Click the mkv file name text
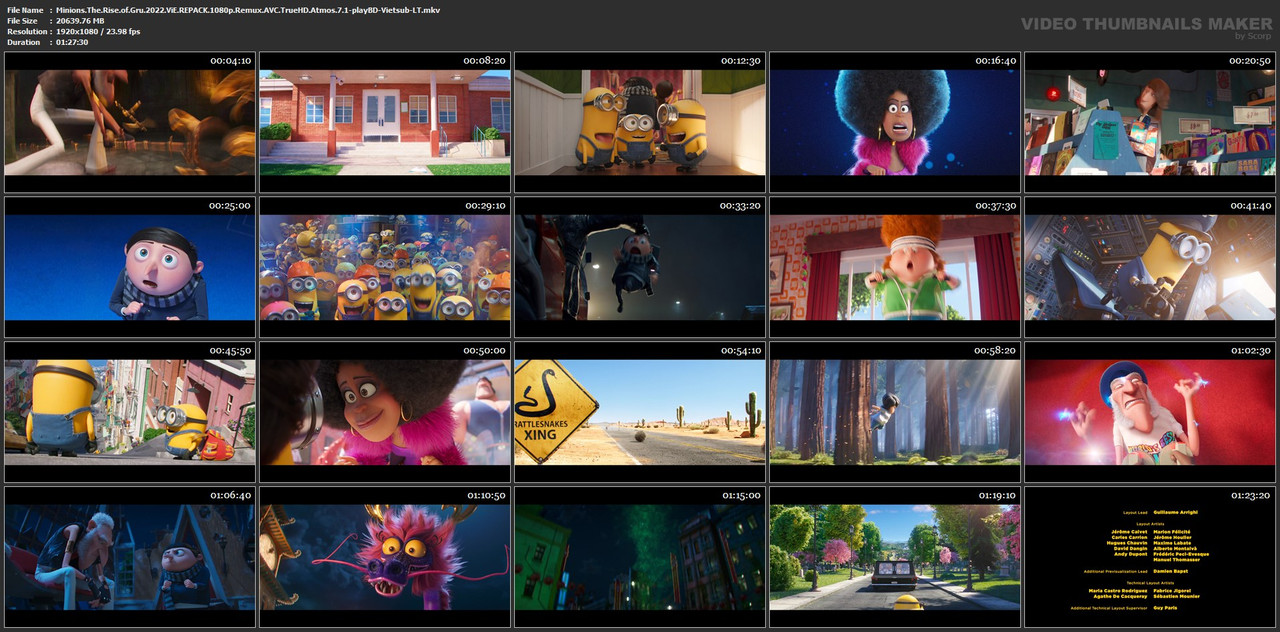The height and width of the screenshot is (632, 1280). [248, 10]
